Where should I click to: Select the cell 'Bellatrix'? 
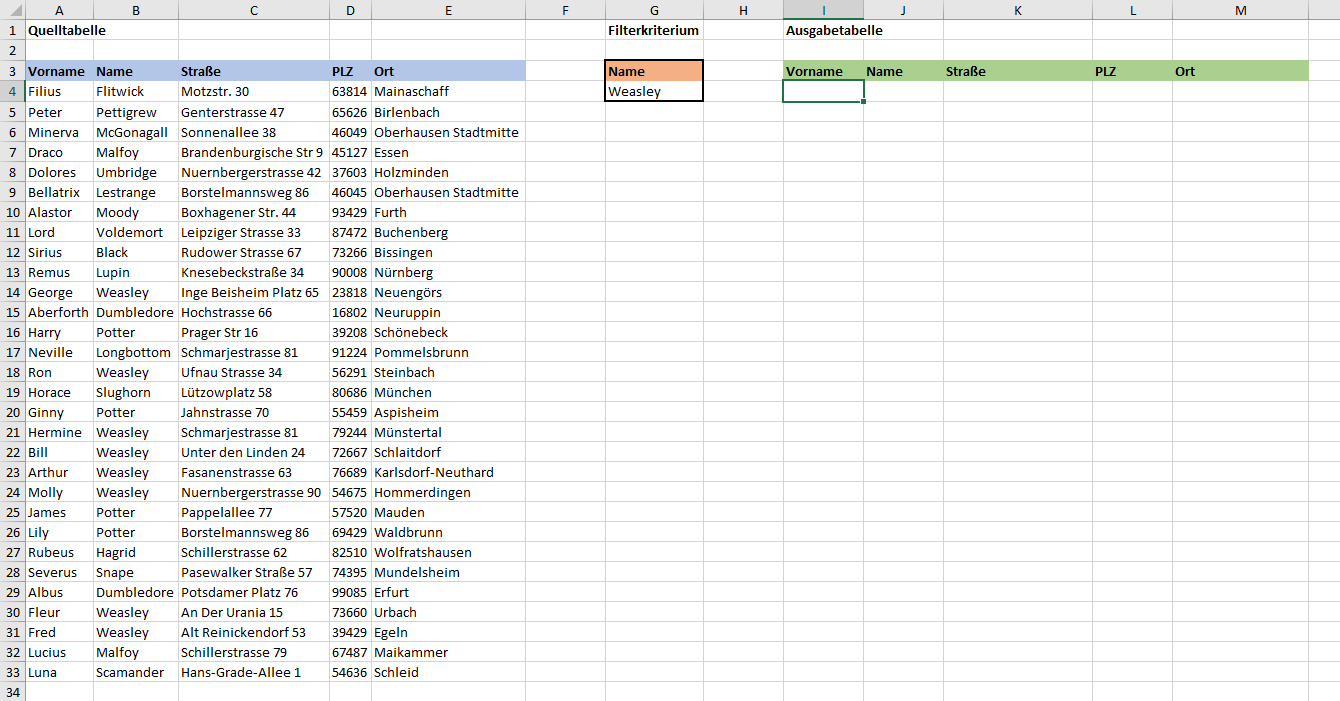pos(60,192)
